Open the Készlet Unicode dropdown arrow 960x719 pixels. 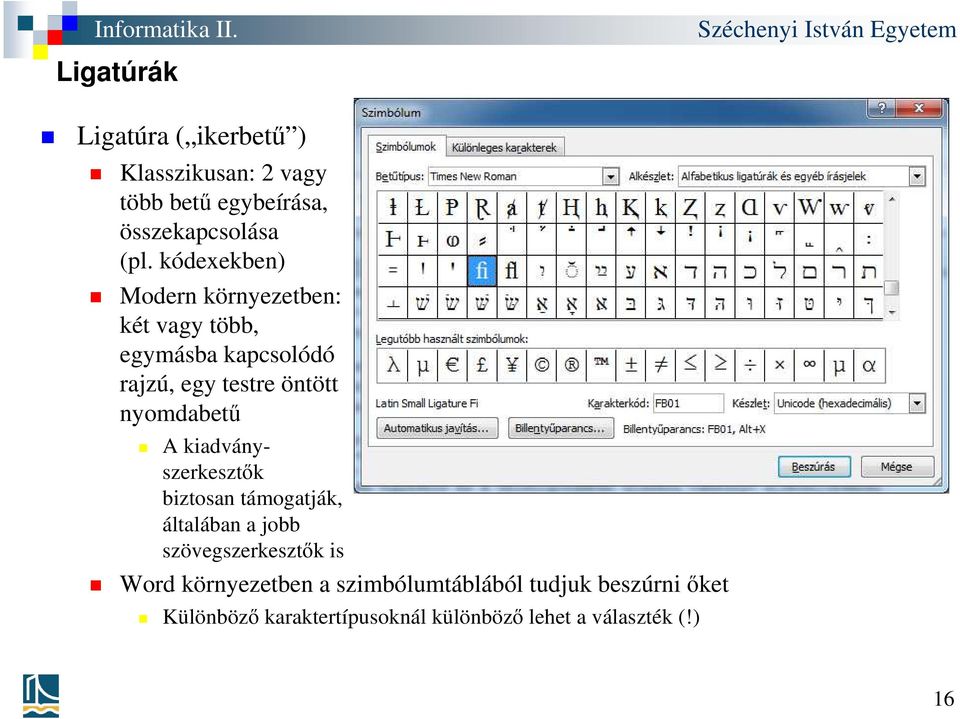tap(917, 403)
